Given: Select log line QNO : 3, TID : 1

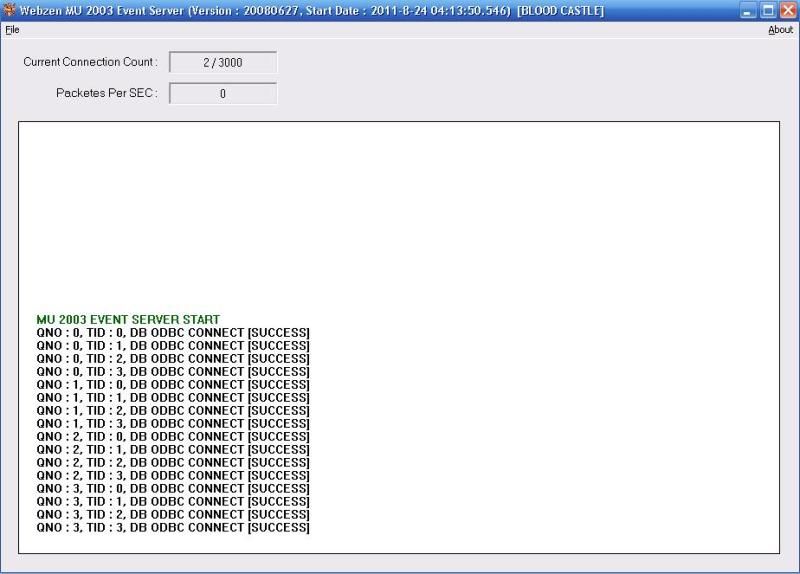Looking at the screenshot, I should (x=173, y=502).
